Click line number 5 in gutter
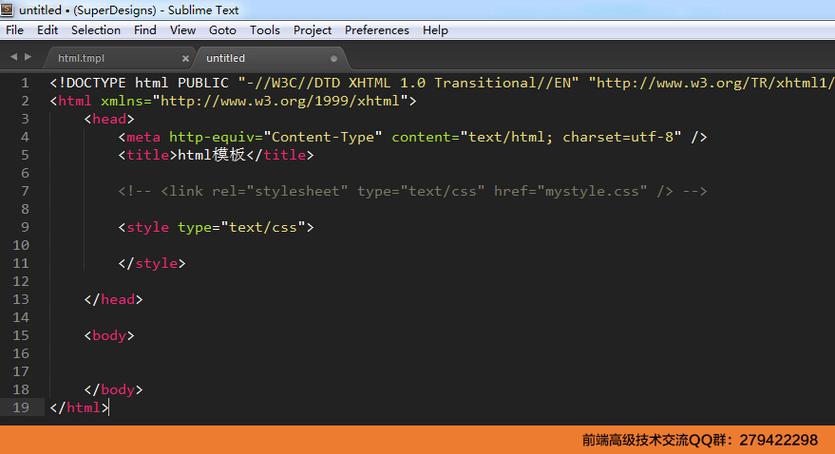Viewport: 835px width, 454px height. click(25, 155)
